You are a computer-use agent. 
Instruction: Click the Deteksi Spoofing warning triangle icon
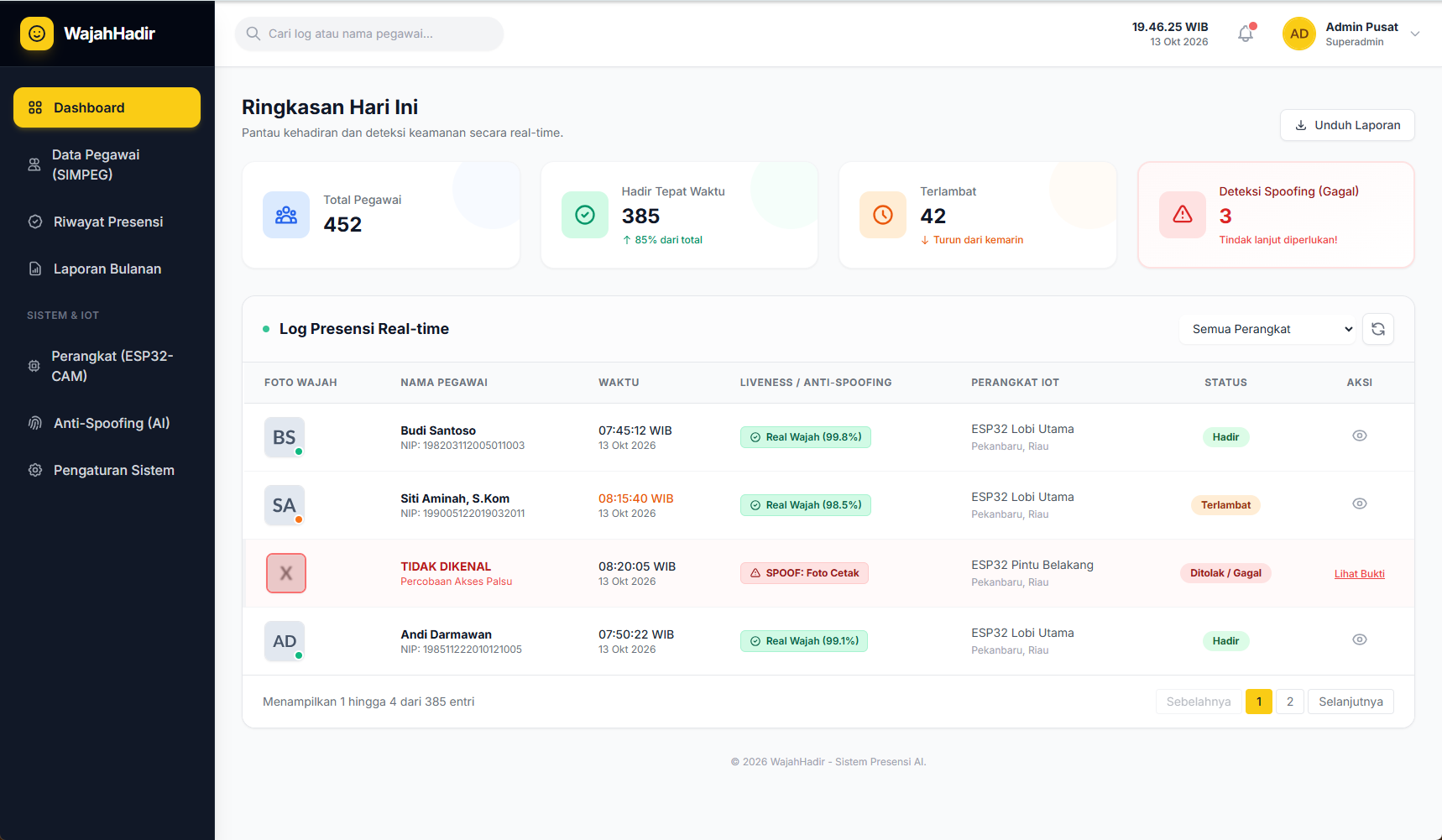(1183, 215)
